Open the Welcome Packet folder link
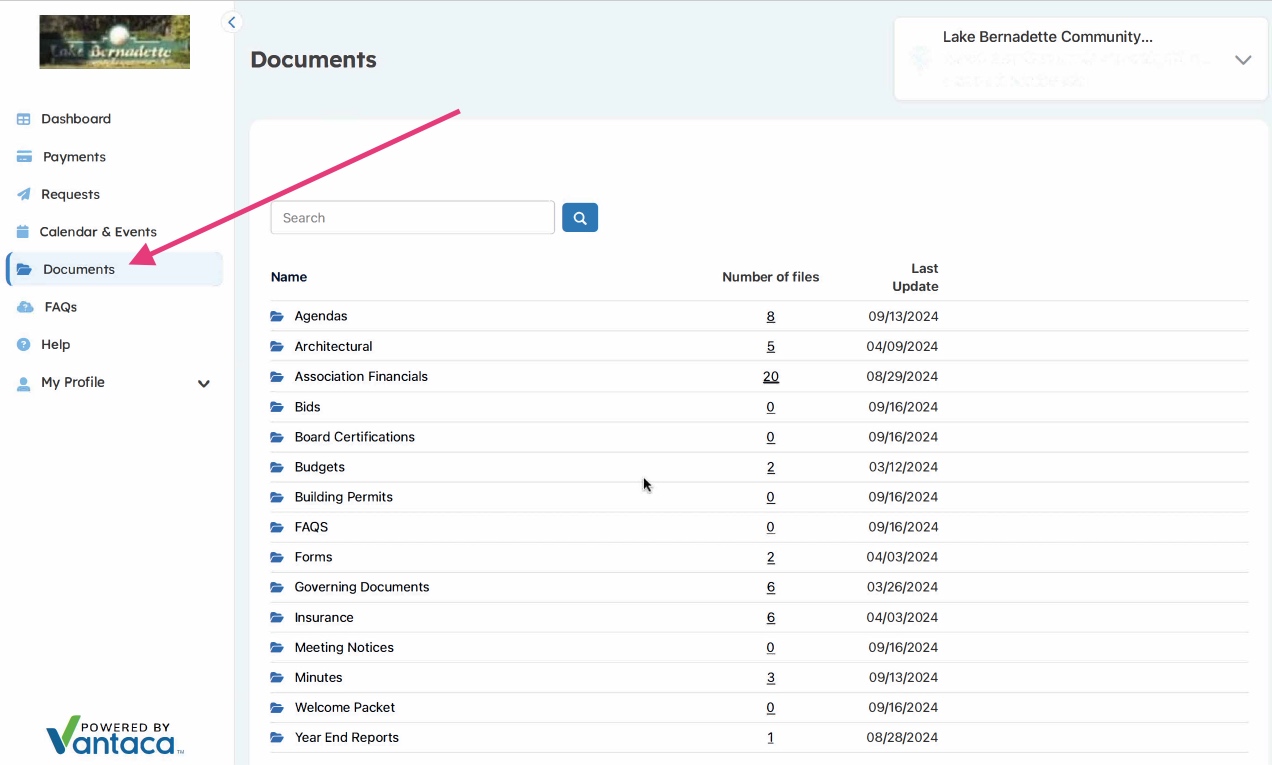The image size is (1272, 765). tap(345, 707)
